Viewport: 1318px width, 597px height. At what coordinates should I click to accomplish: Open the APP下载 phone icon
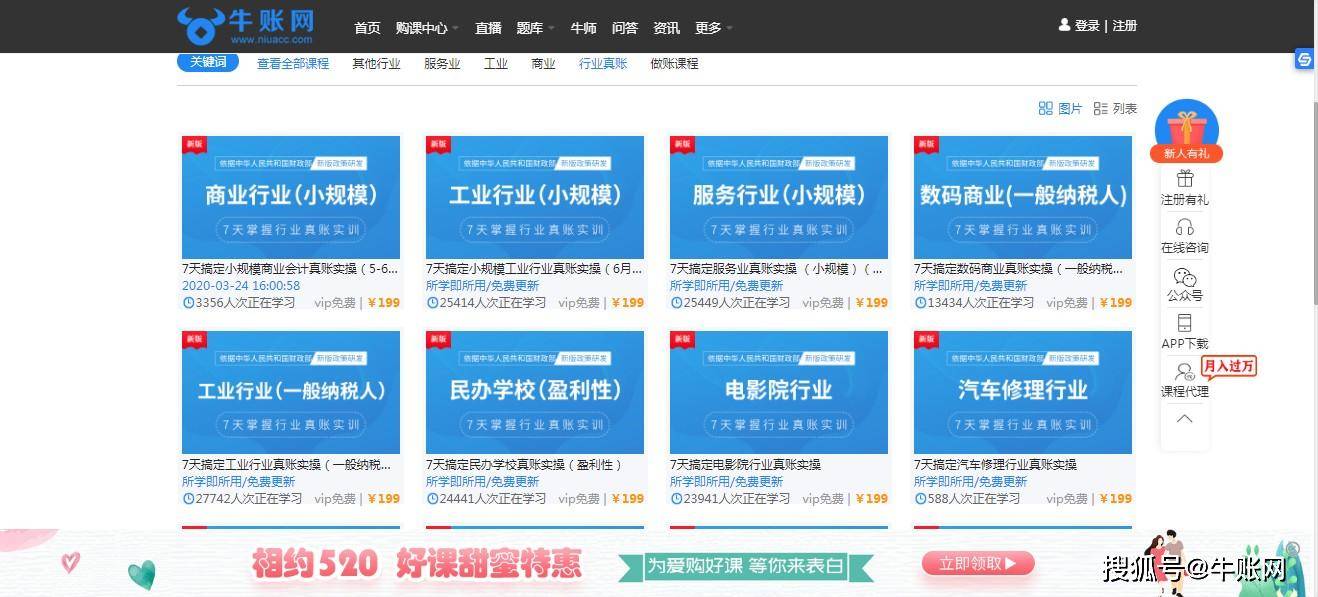click(x=1185, y=324)
